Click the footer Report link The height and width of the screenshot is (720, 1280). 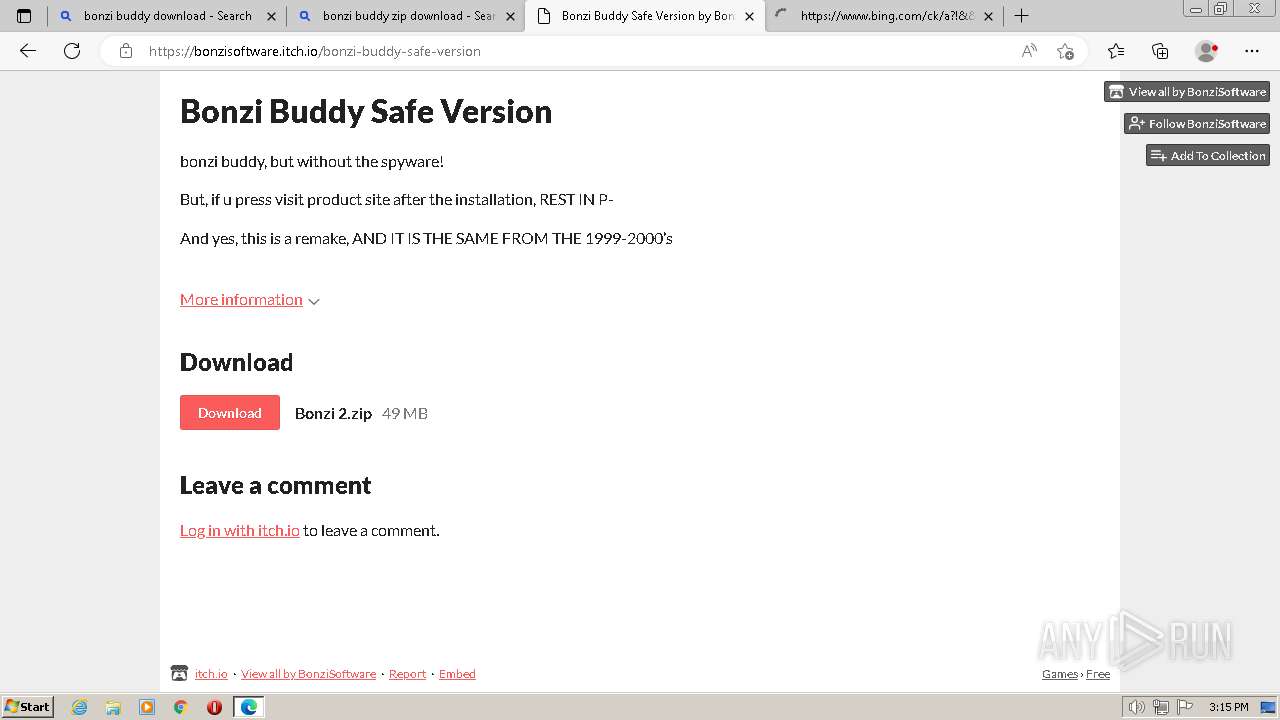pos(407,674)
